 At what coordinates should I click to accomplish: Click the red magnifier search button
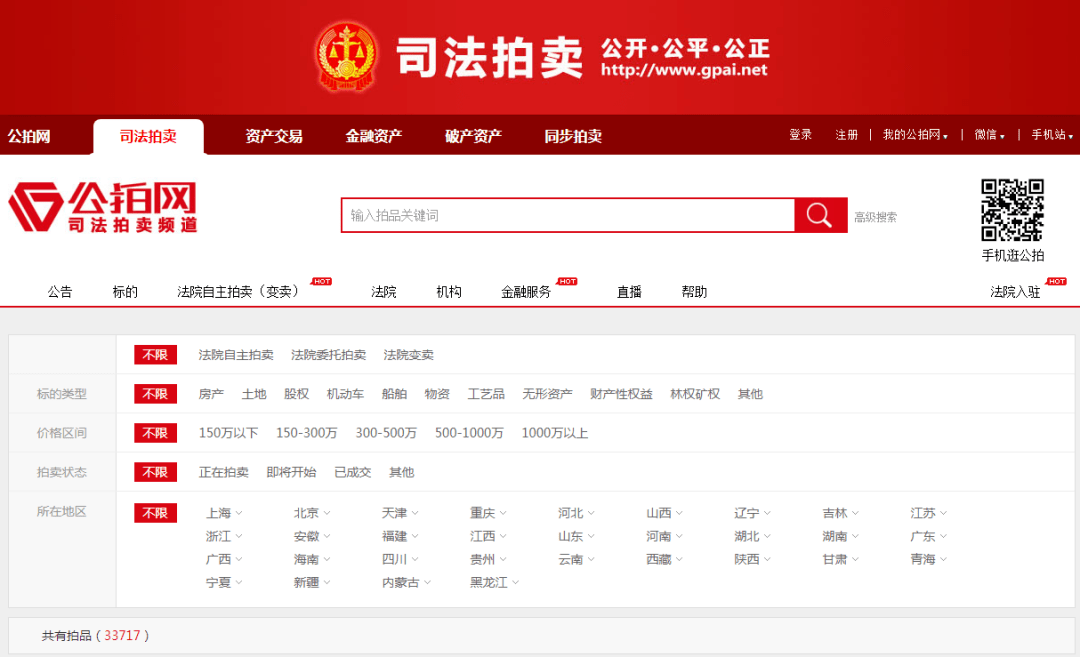tap(820, 215)
